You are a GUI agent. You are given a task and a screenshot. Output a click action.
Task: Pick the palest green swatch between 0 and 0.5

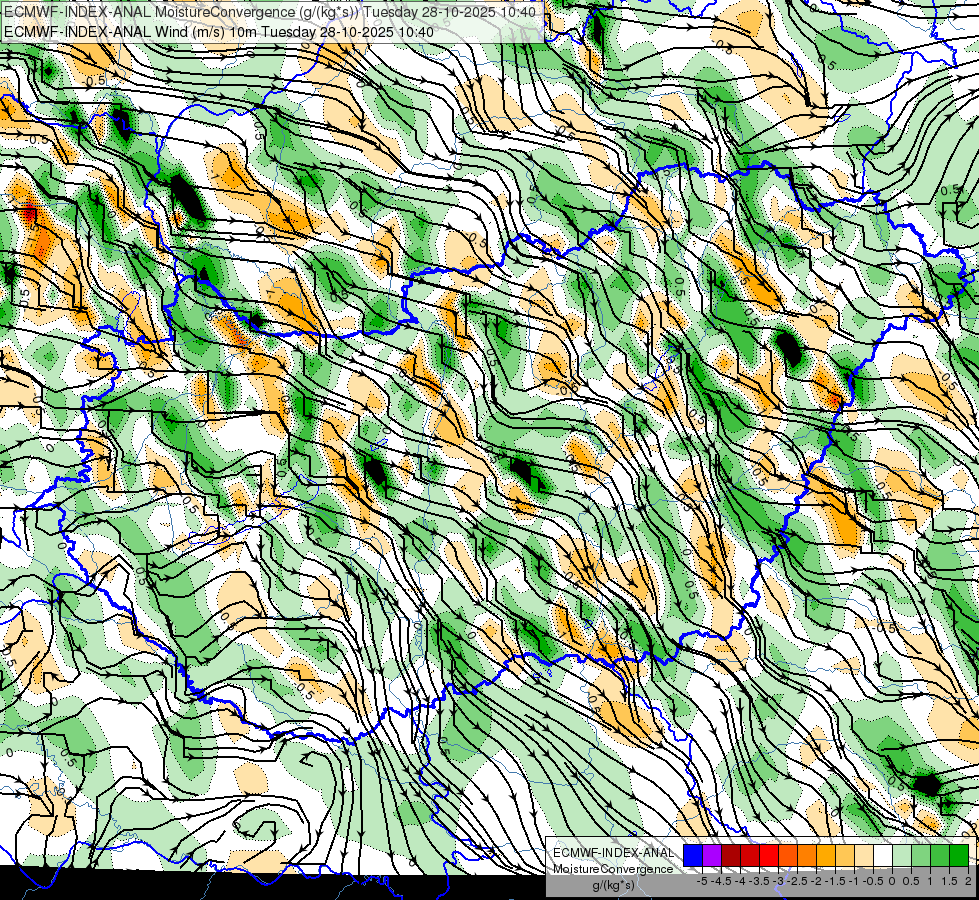(902, 856)
